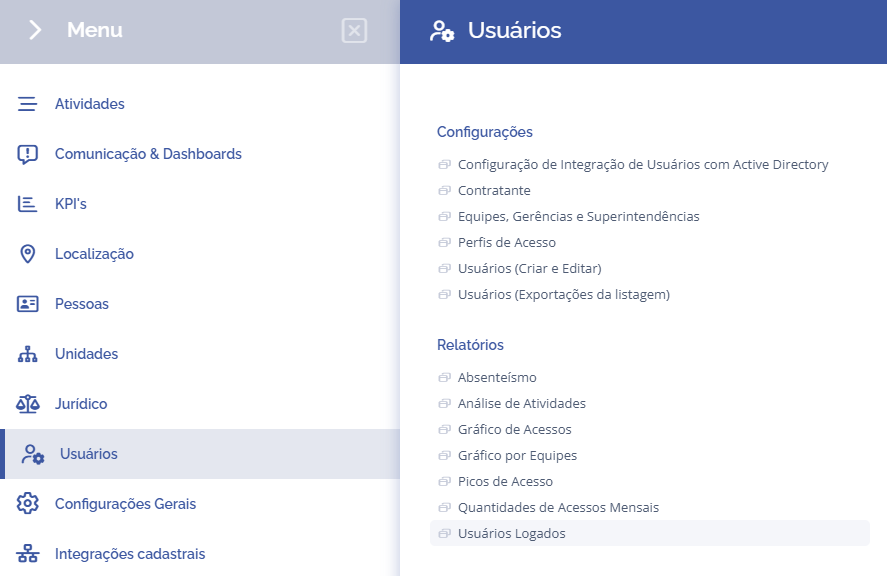Viewport: 887px width, 576px height.
Task: View the Gráfico de Acessos report
Action: point(514,429)
